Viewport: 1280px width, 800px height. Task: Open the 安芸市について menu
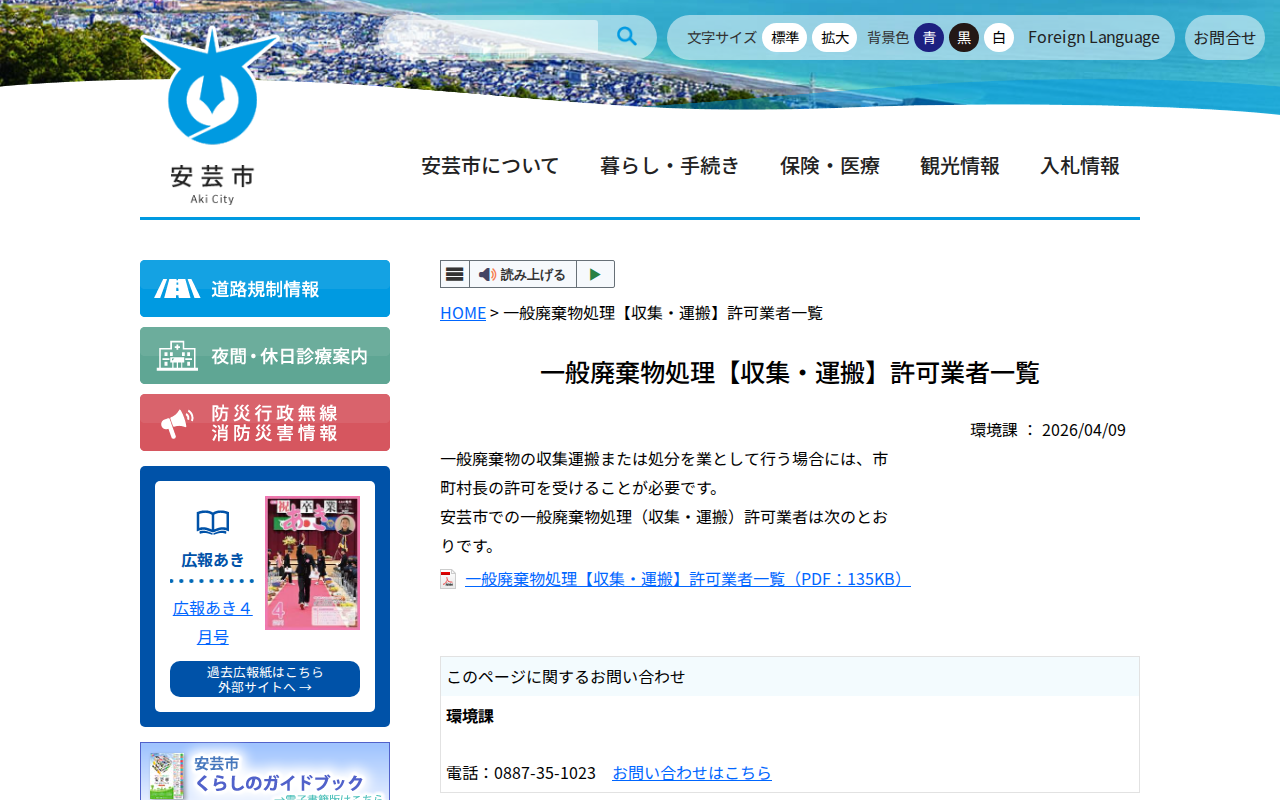(490, 166)
